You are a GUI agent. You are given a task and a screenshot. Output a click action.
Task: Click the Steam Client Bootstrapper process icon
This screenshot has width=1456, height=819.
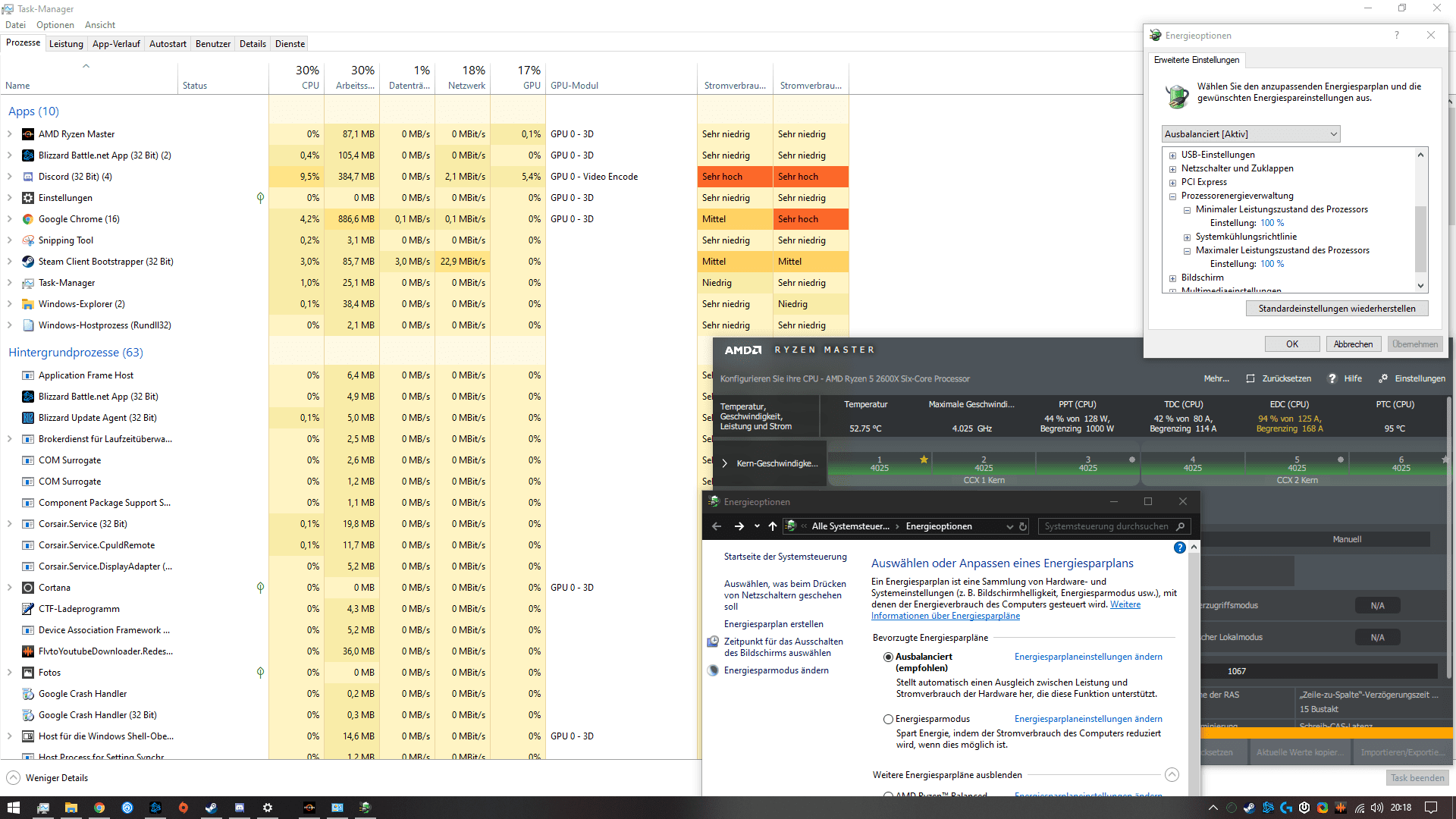point(28,262)
